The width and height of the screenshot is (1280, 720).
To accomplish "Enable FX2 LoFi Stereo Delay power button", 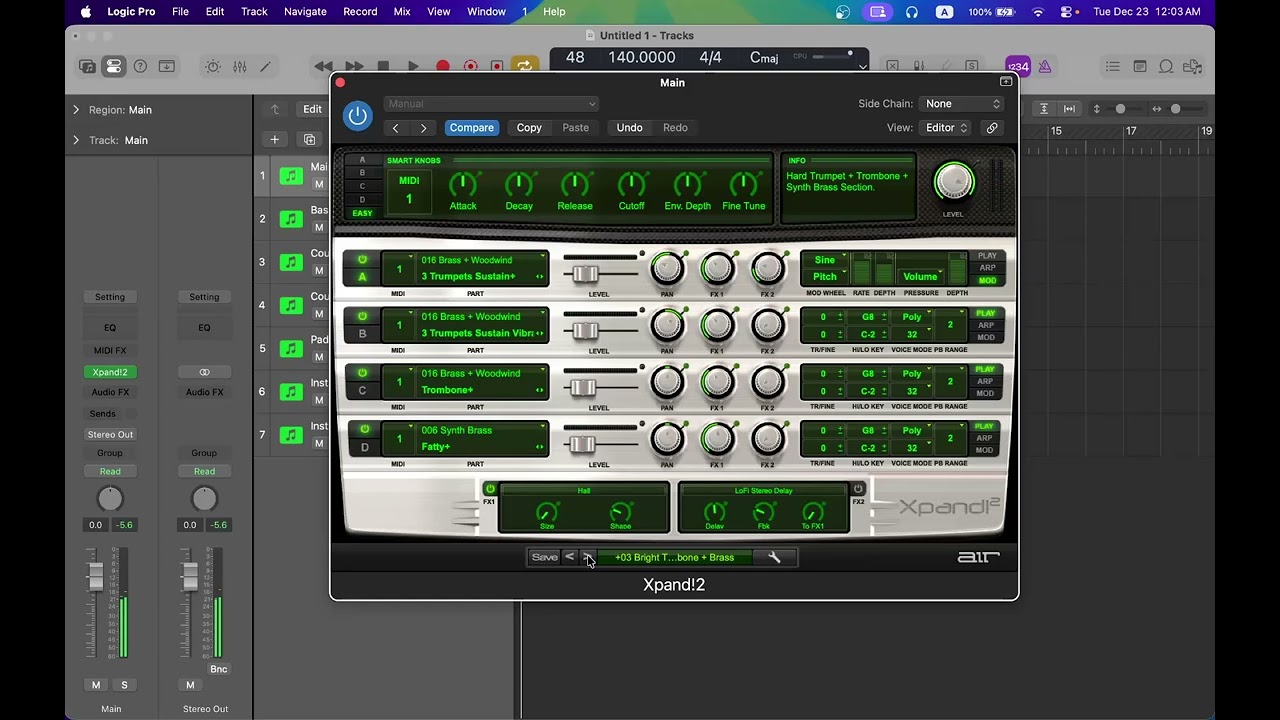I will pos(858,489).
